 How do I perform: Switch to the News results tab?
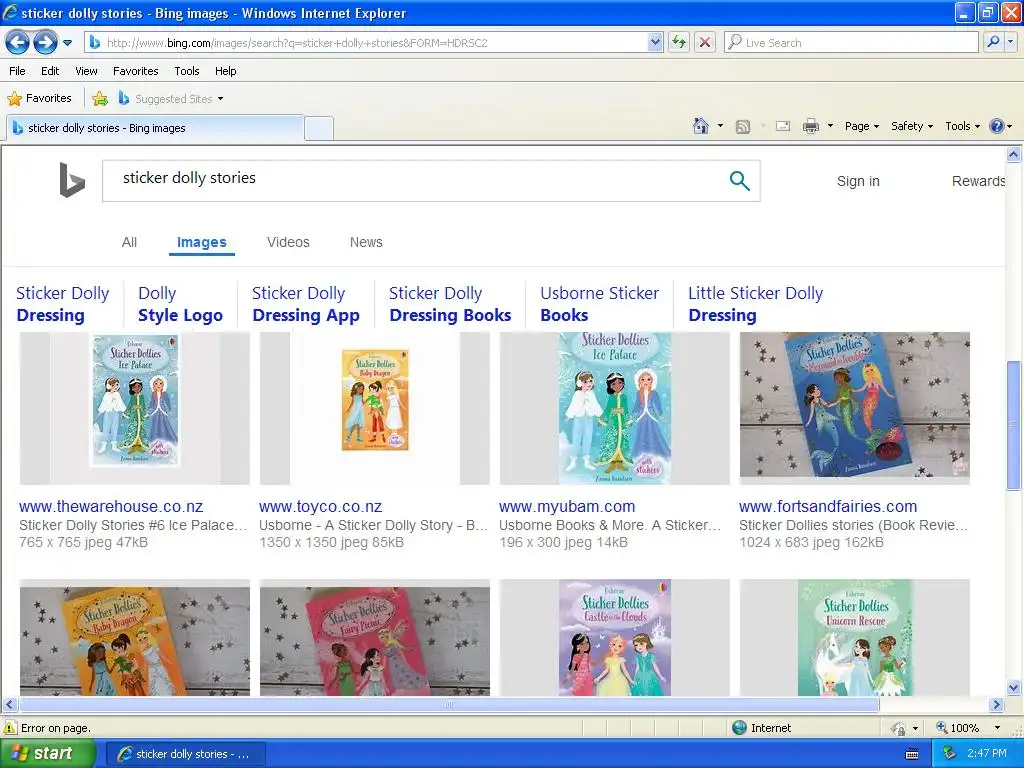click(366, 242)
